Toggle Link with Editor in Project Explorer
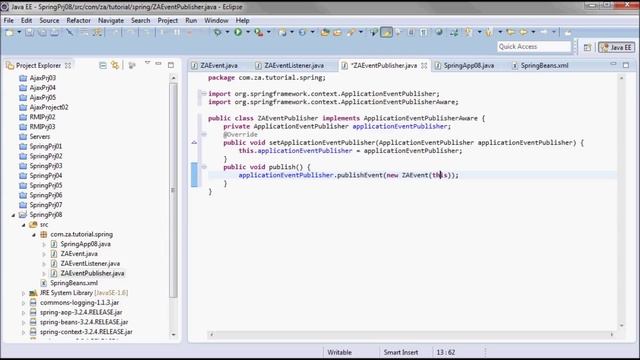The width and height of the screenshot is (640, 360). (x=116, y=65)
